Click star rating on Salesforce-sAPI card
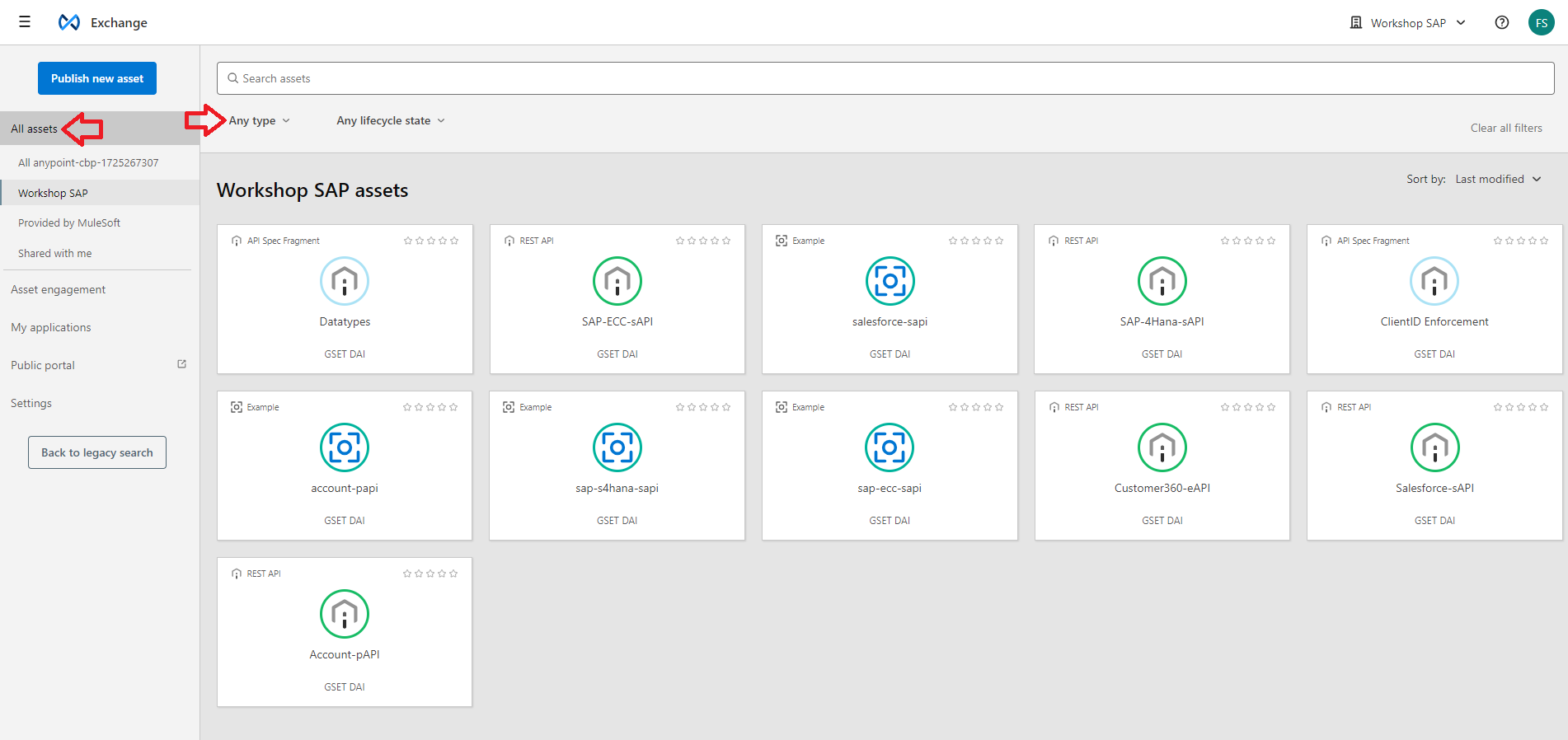This screenshot has width=1568, height=740. (x=1521, y=407)
